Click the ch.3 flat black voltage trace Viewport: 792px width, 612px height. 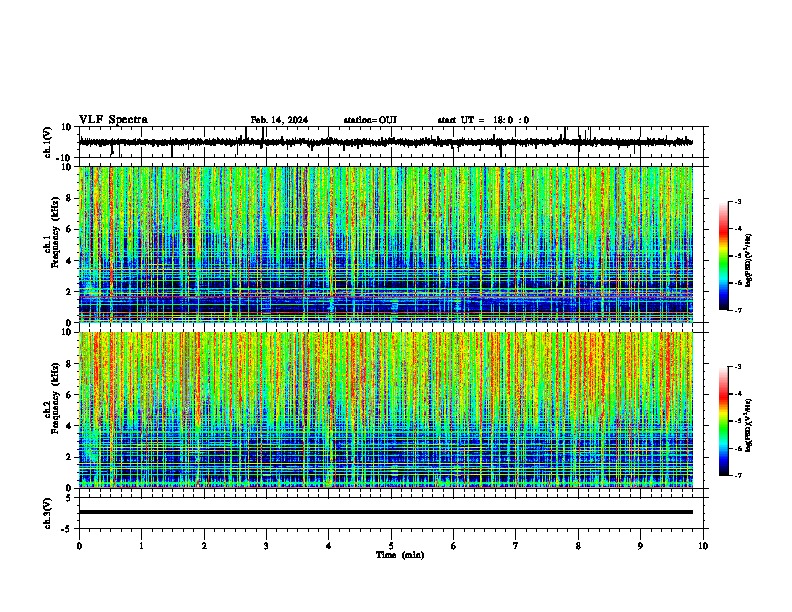click(x=386, y=512)
